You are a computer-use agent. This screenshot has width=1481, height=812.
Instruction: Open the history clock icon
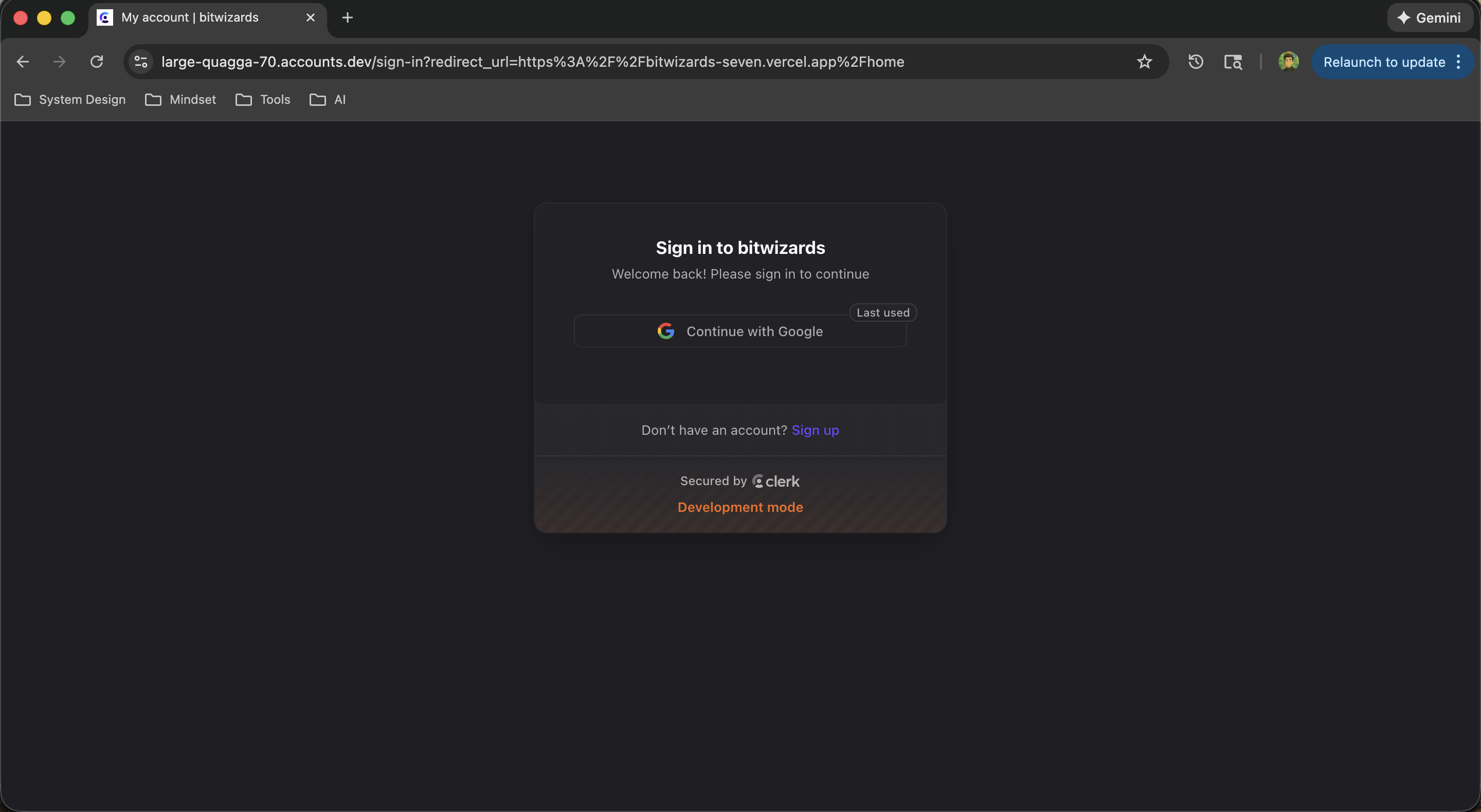(1196, 62)
